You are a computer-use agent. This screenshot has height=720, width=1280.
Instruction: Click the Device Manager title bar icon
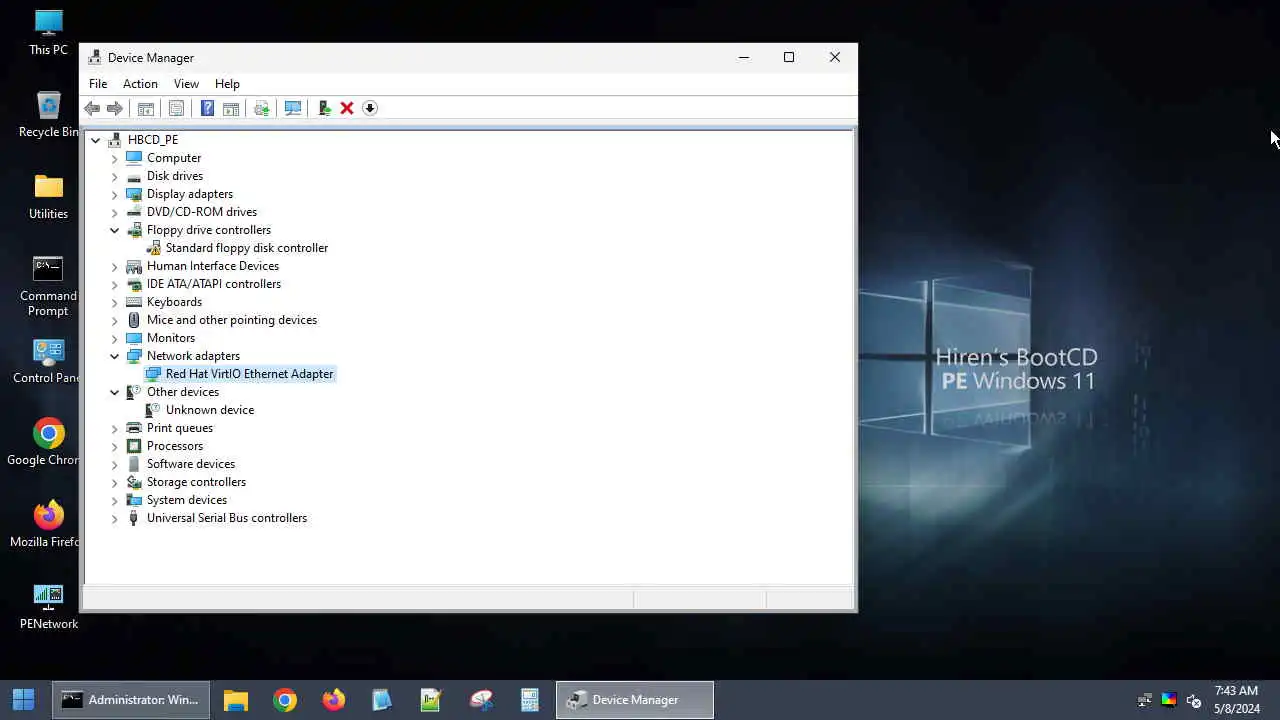tap(95, 57)
